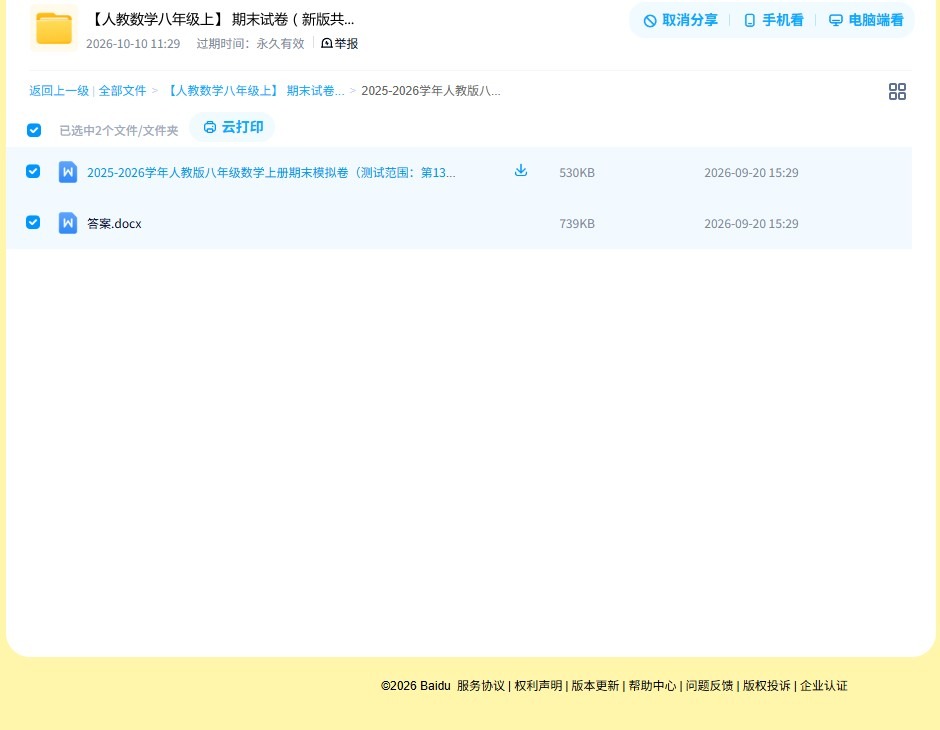This screenshot has width=940, height=730.
Task: Switch to grid view layout
Action: click(x=897, y=92)
